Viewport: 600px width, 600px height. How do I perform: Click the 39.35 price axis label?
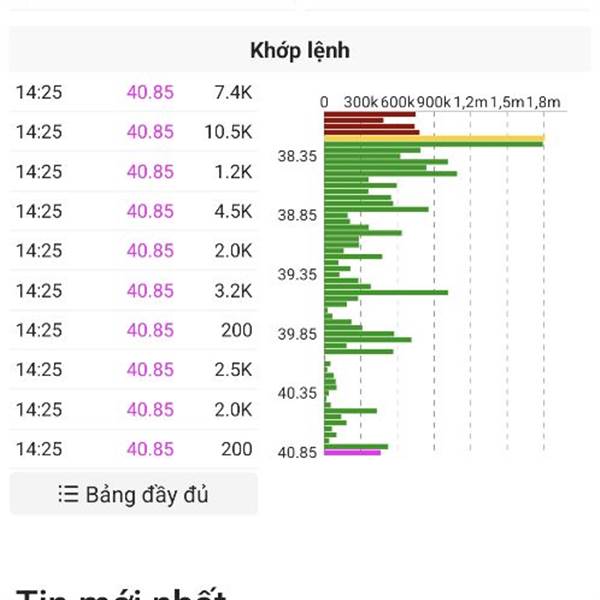coord(297,274)
